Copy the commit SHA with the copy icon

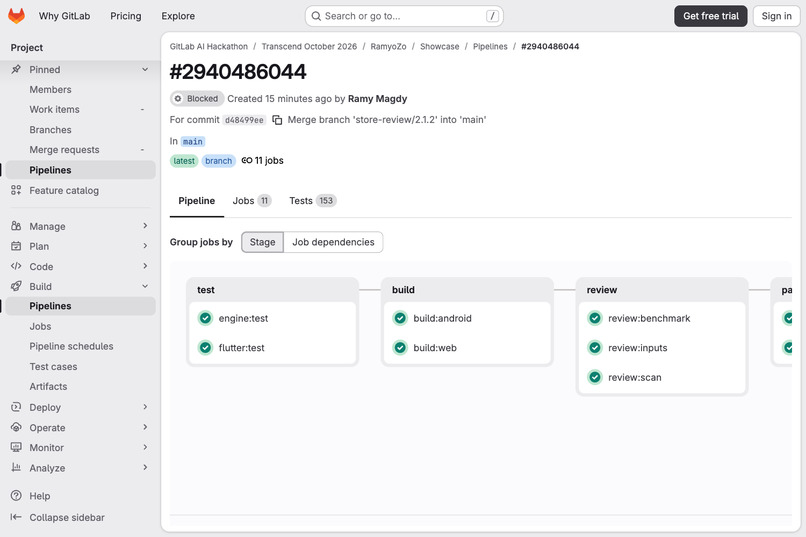click(277, 120)
